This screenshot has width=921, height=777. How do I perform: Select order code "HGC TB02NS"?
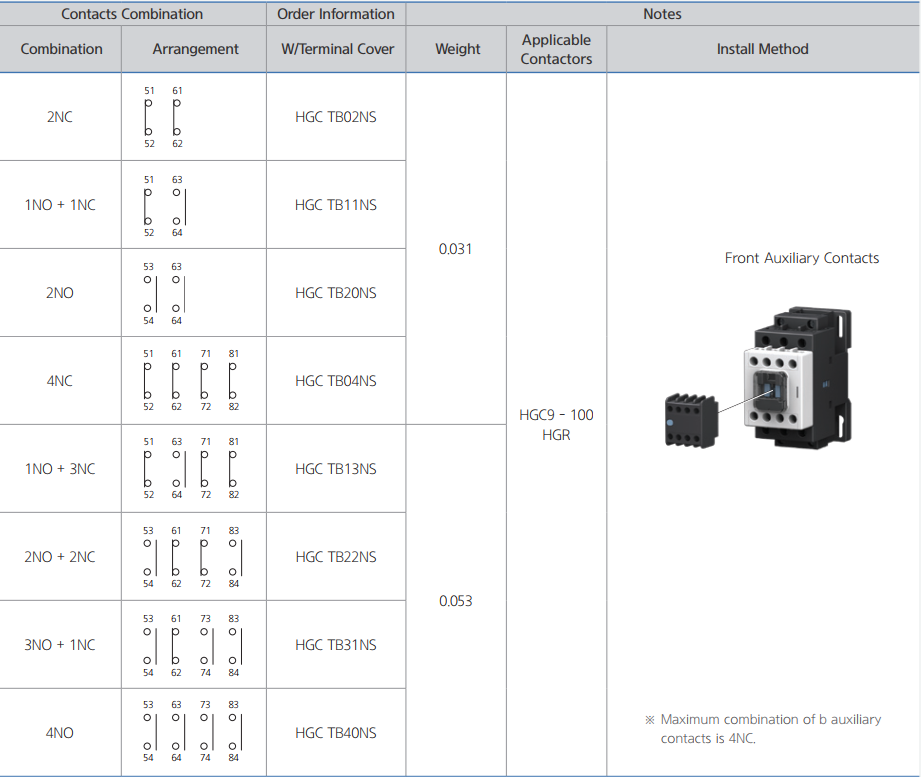pyautogui.click(x=335, y=117)
